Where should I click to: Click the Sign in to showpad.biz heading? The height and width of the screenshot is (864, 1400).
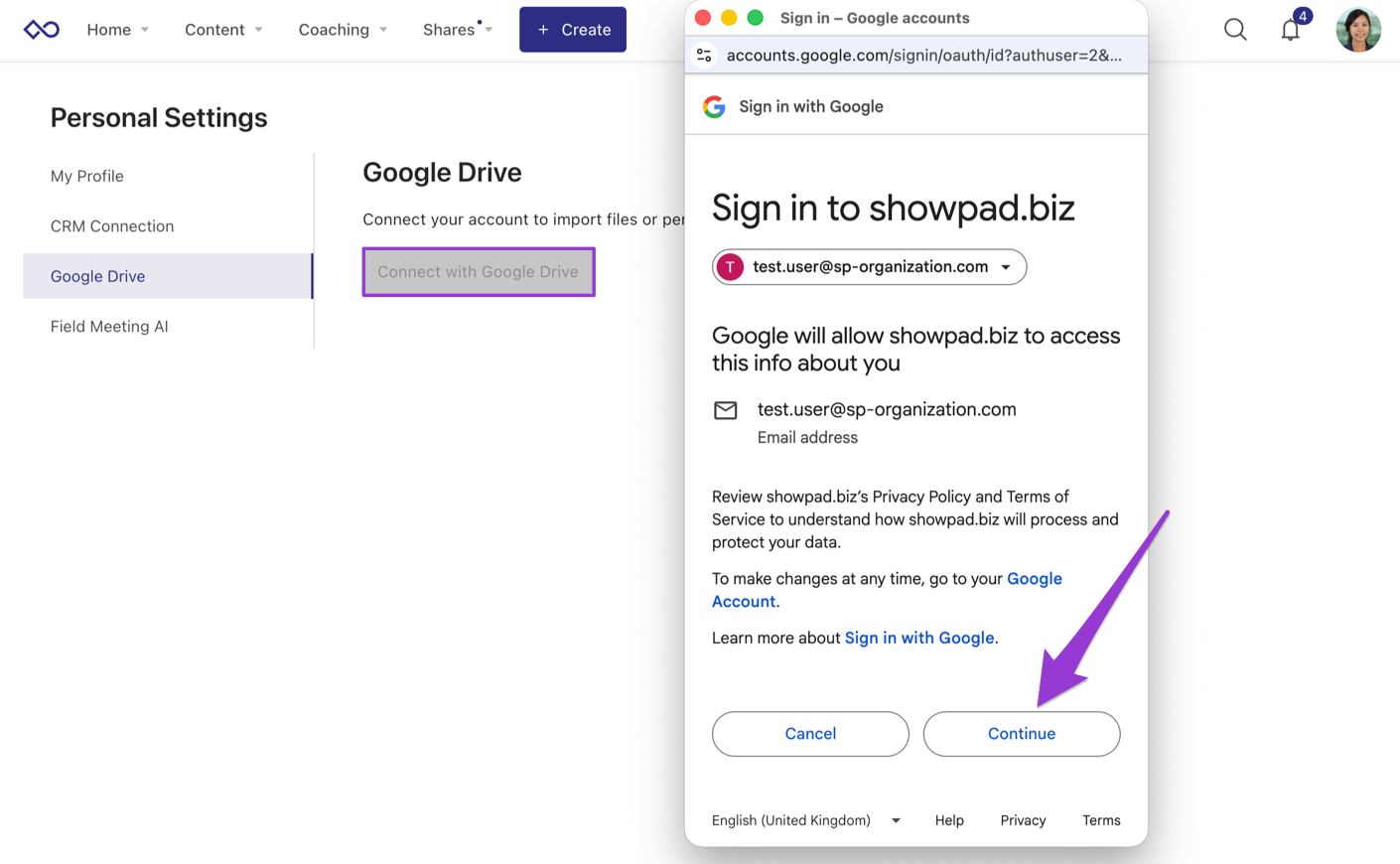894,209
